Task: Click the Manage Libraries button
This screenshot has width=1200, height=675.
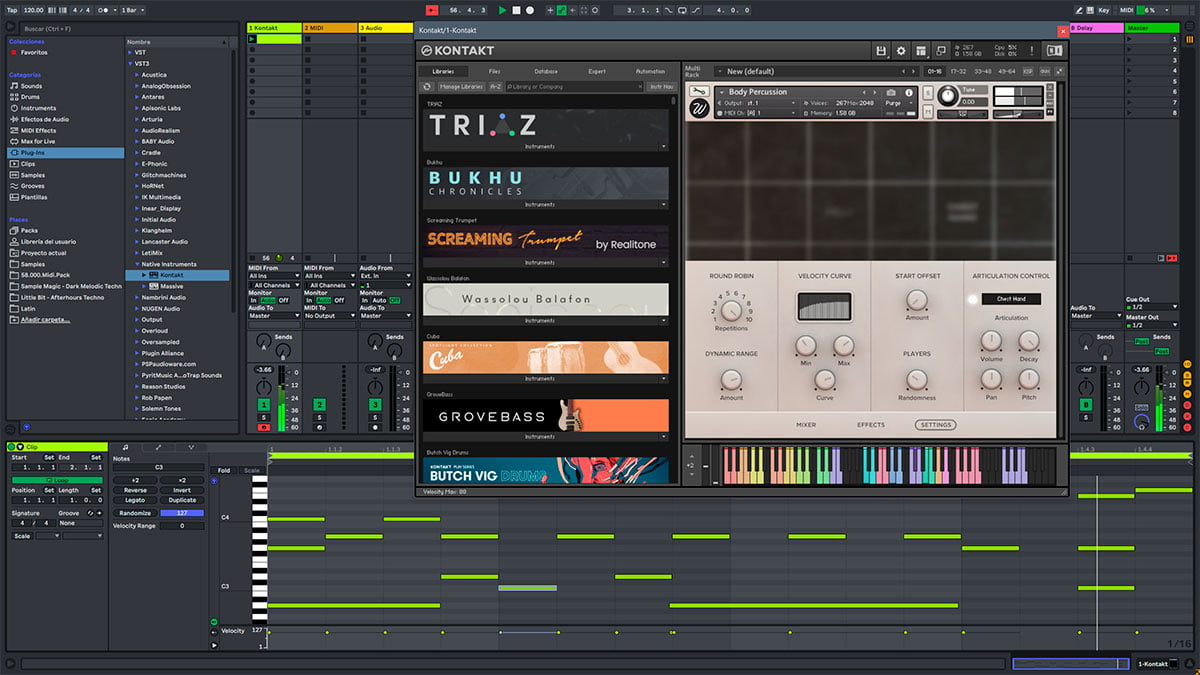Action: [x=462, y=87]
